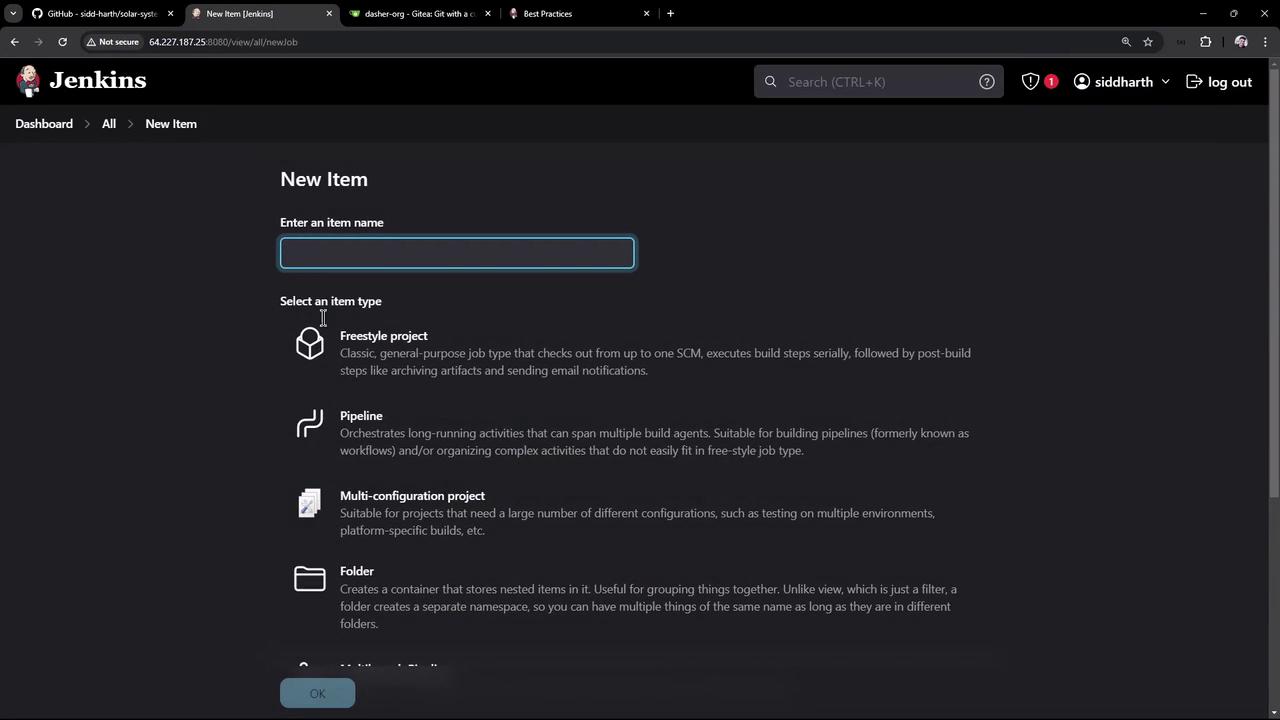Open the All view breadcrumb

coord(109,124)
